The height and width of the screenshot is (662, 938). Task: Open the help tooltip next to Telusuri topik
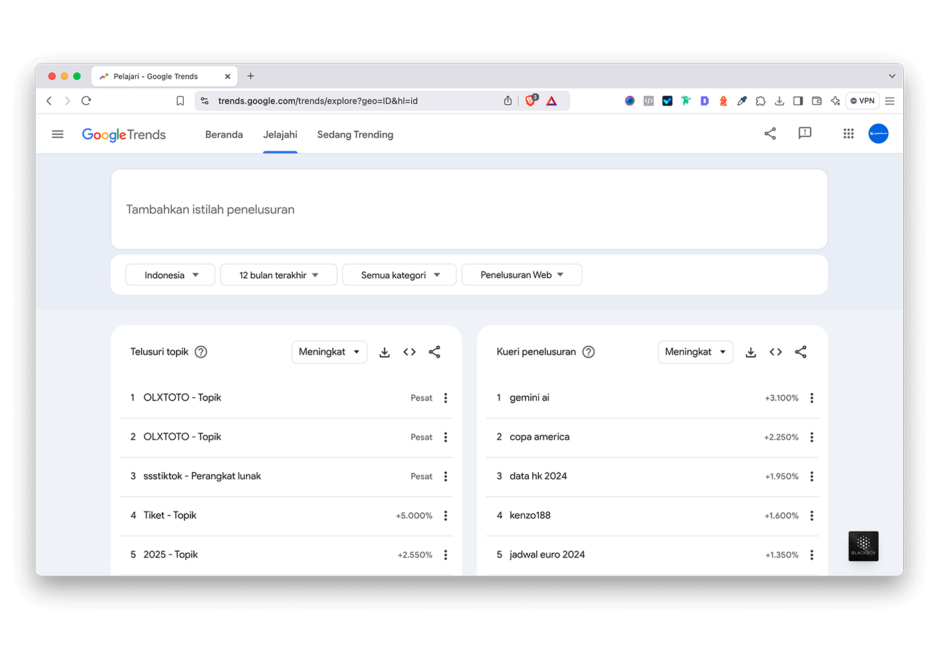(200, 351)
